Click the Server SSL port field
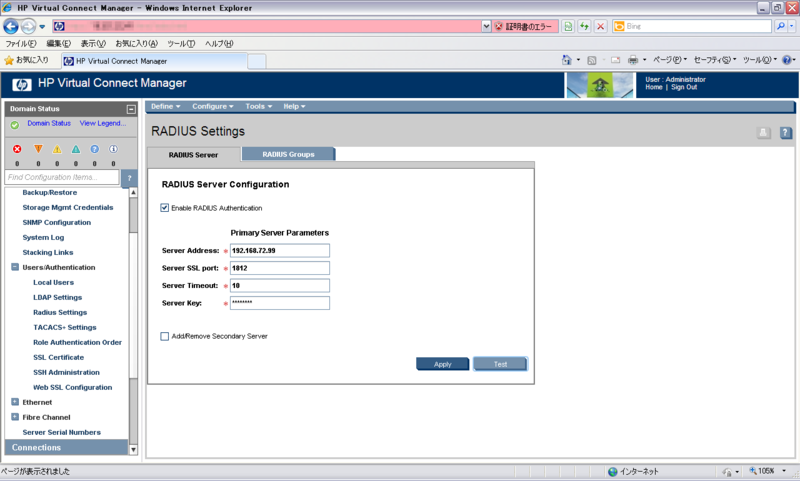 [280, 268]
